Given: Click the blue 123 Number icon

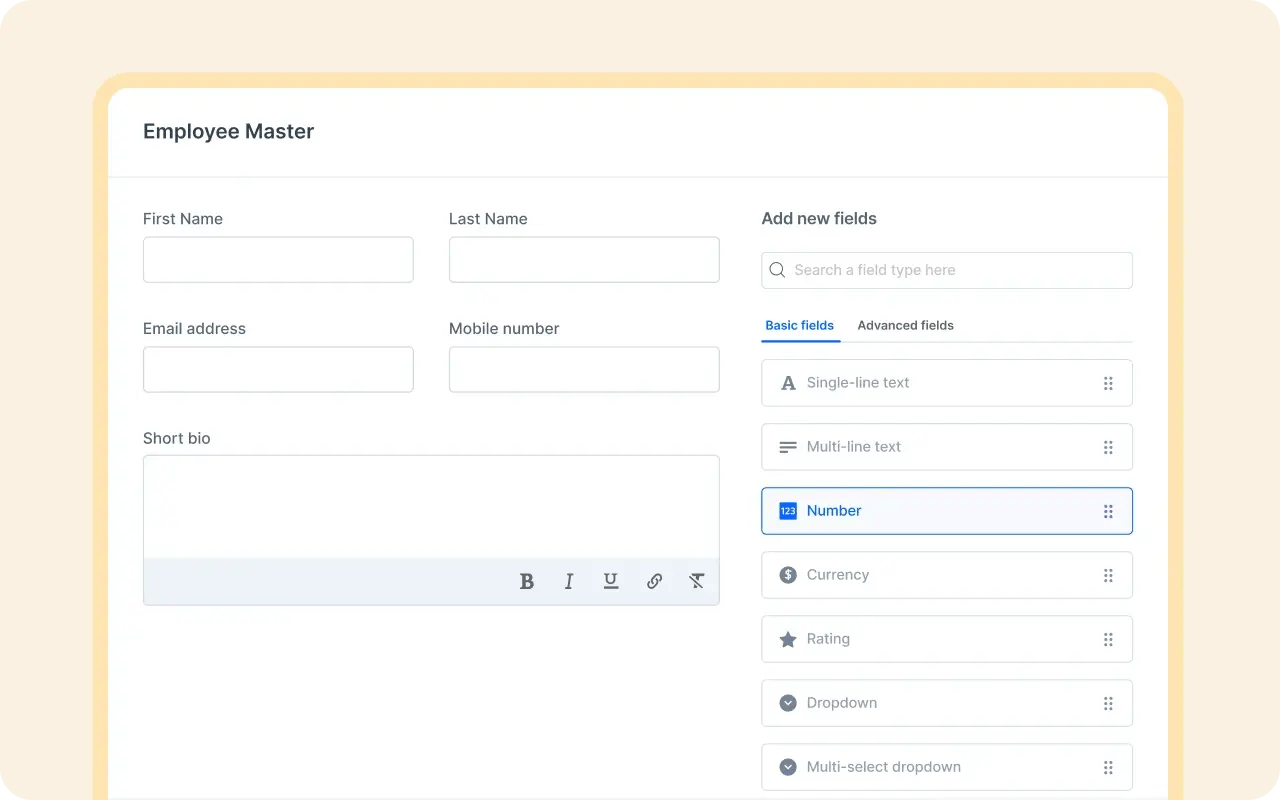Looking at the screenshot, I should click(x=788, y=511).
